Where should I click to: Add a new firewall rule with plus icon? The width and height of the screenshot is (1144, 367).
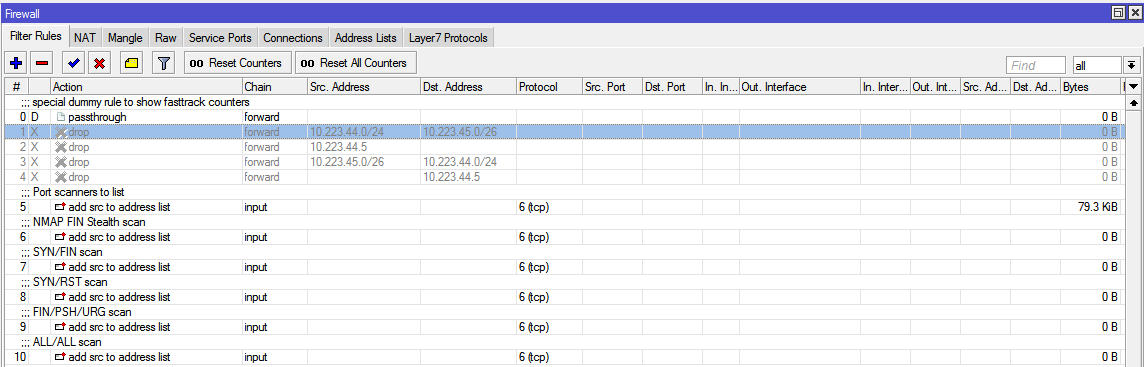point(16,63)
